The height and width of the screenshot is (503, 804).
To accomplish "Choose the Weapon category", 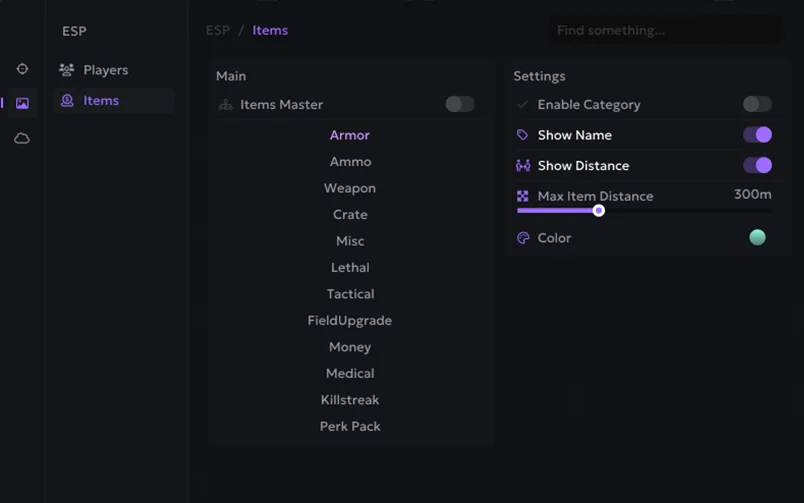I will coord(350,188).
